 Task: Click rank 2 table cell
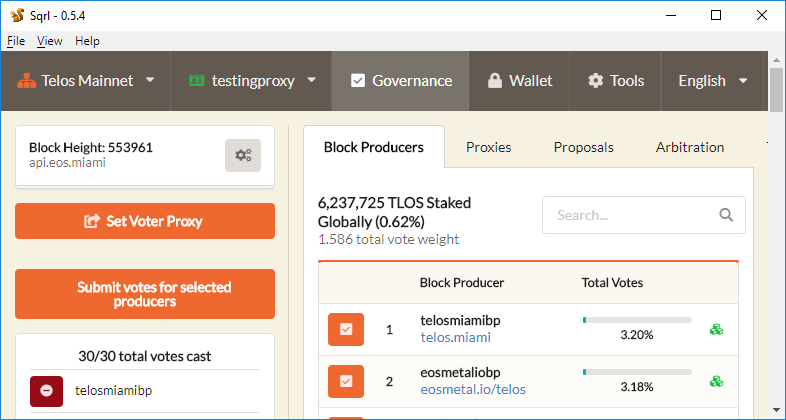click(x=389, y=382)
